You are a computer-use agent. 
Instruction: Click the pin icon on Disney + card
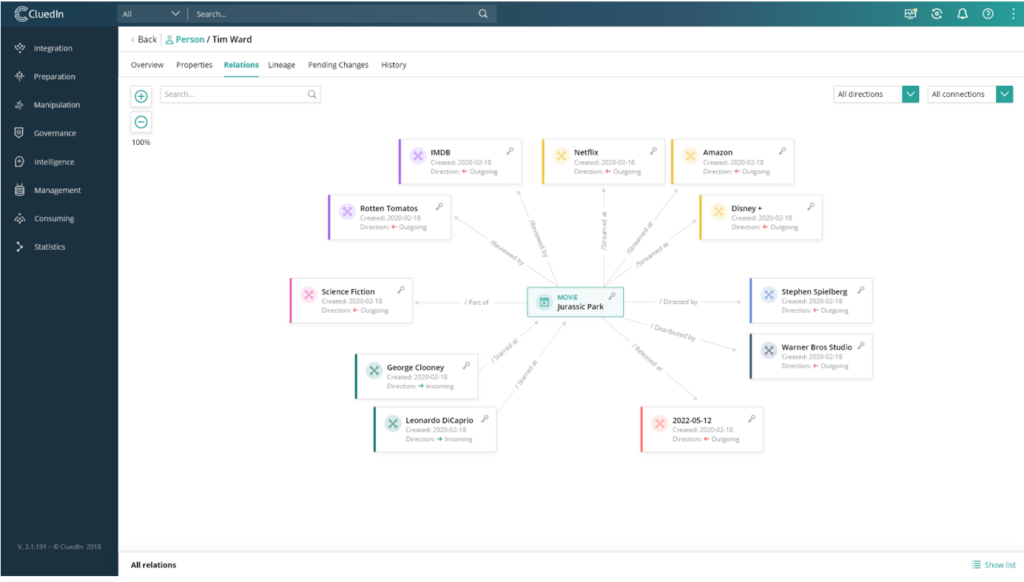click(810, 206)
